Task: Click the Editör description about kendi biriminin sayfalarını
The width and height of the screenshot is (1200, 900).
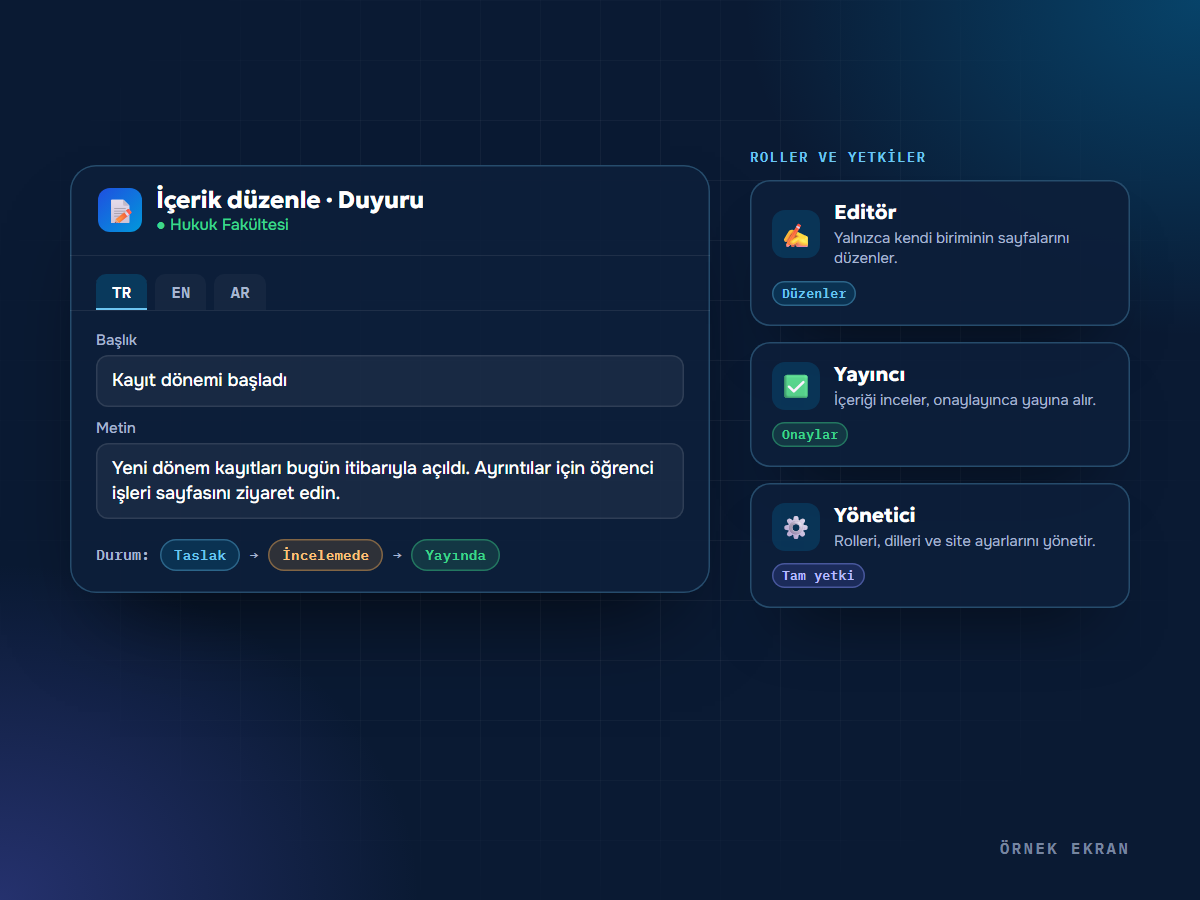Action: coord(952,248)
